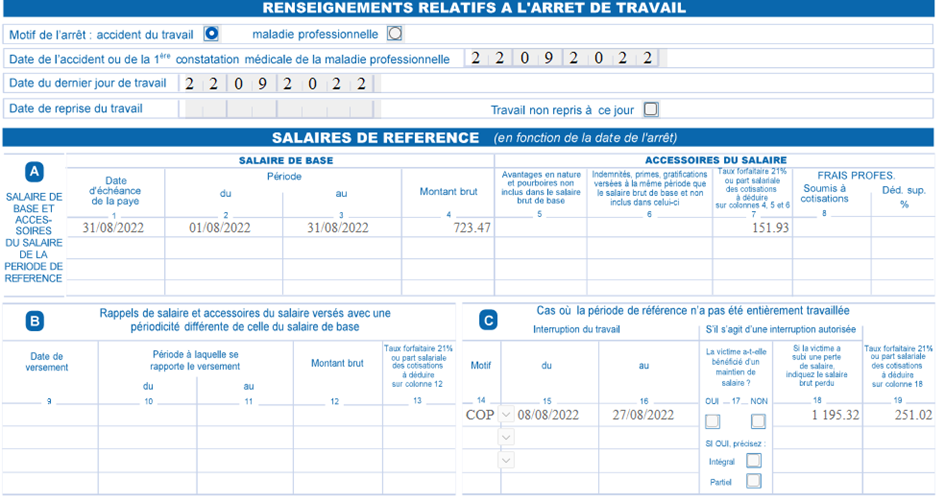The height and width of the screenshot is (502, 945).
Task: Open the third-row Motif dropdown in section C
Action: point(506,460)
